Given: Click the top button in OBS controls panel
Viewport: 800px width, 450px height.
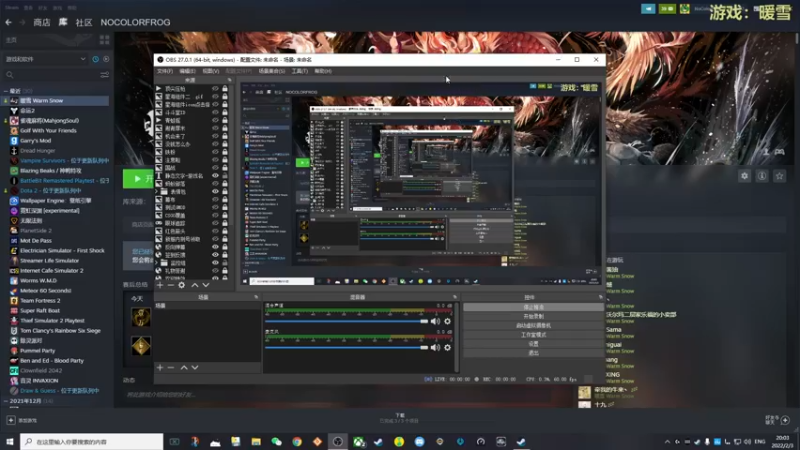Looking at the screenshot, I should 533,307.
